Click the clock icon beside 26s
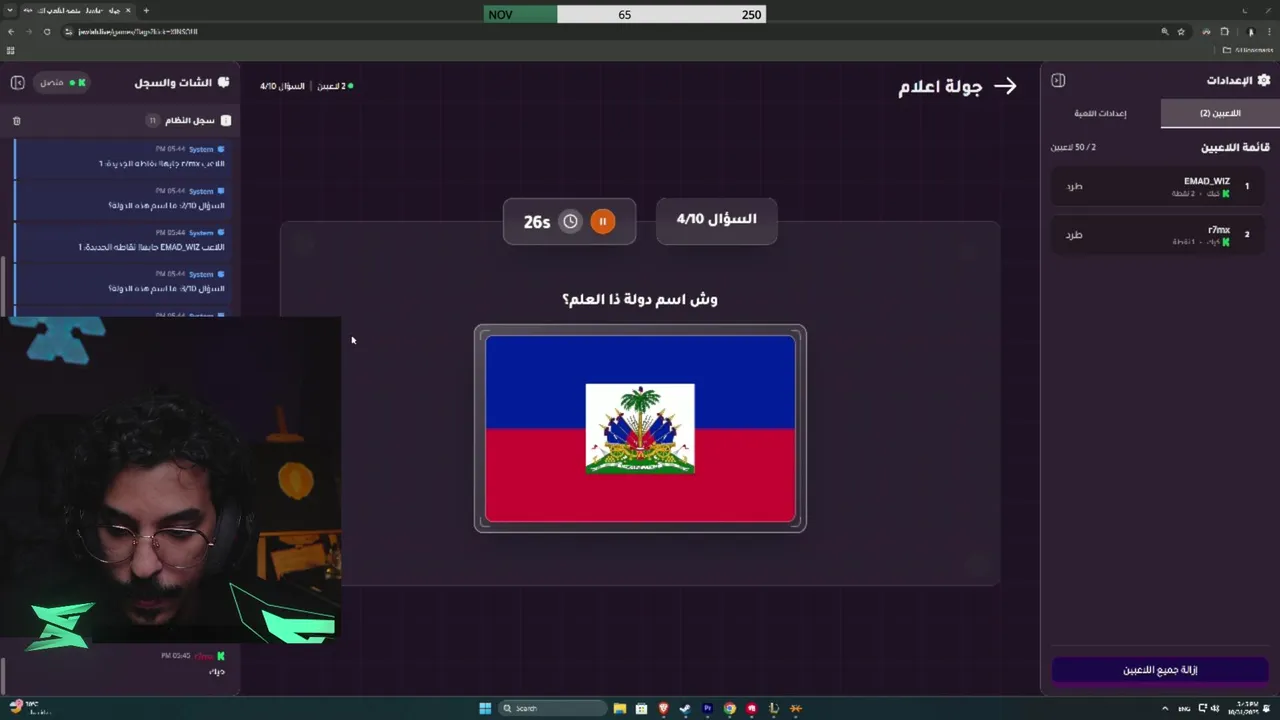This screenshot has height=720, width=1280. tap(570, 221)
